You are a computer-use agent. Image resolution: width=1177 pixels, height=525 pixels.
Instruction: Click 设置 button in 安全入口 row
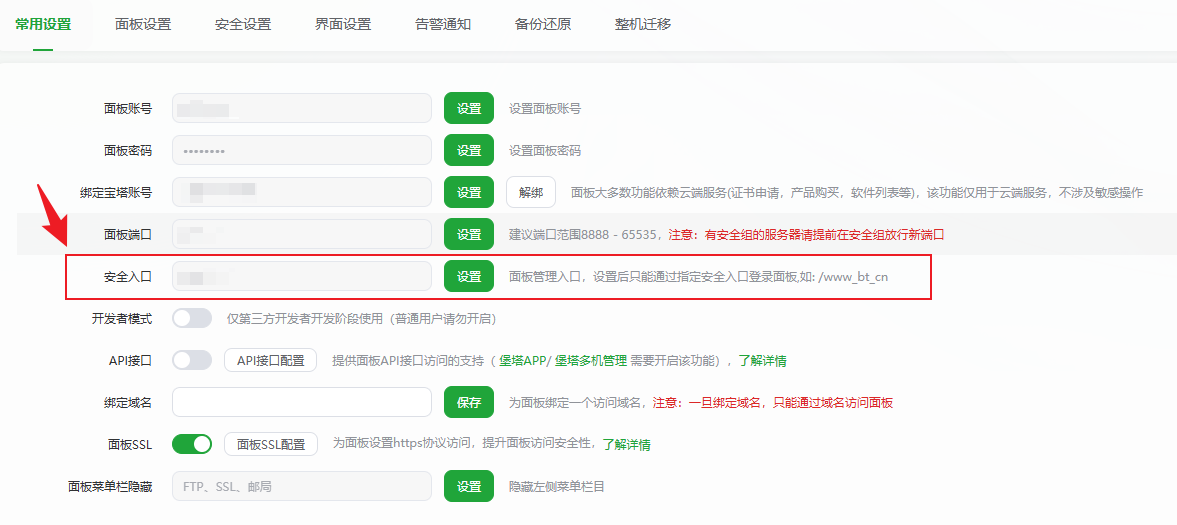pyautogui.click(x=469, y=276)
